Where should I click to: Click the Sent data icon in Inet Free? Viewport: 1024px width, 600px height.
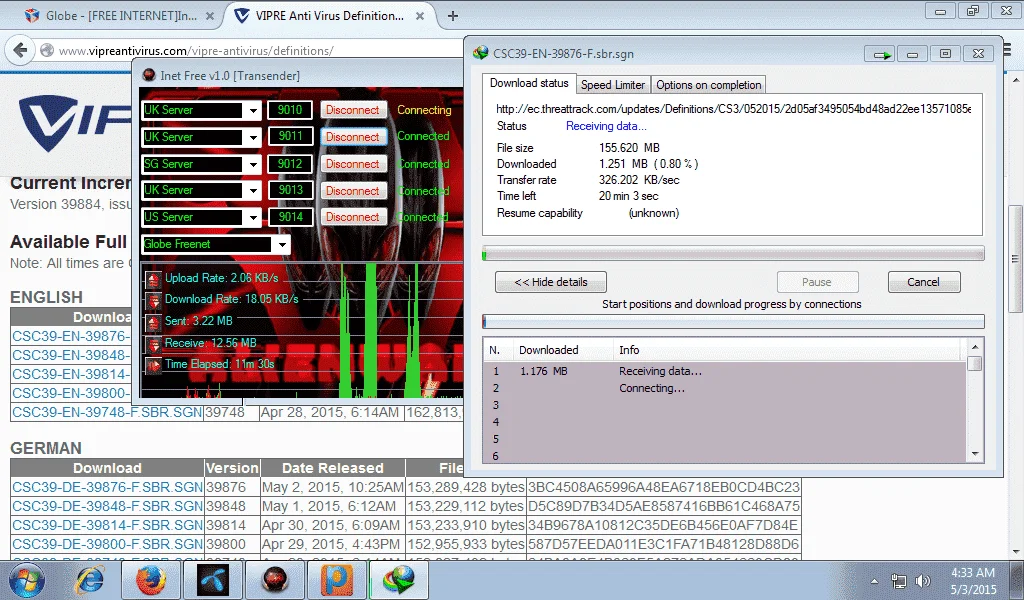(153, 322)
